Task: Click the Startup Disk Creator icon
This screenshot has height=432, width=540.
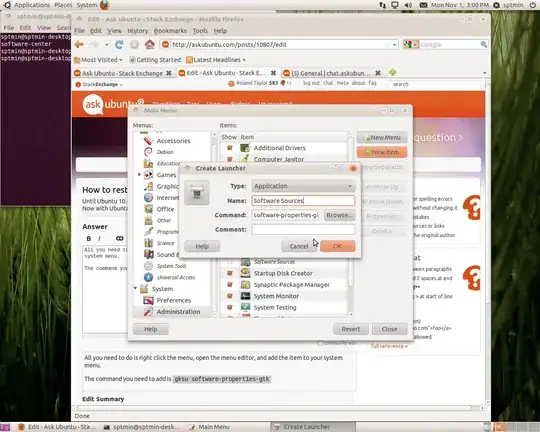Action: point(245,273)
